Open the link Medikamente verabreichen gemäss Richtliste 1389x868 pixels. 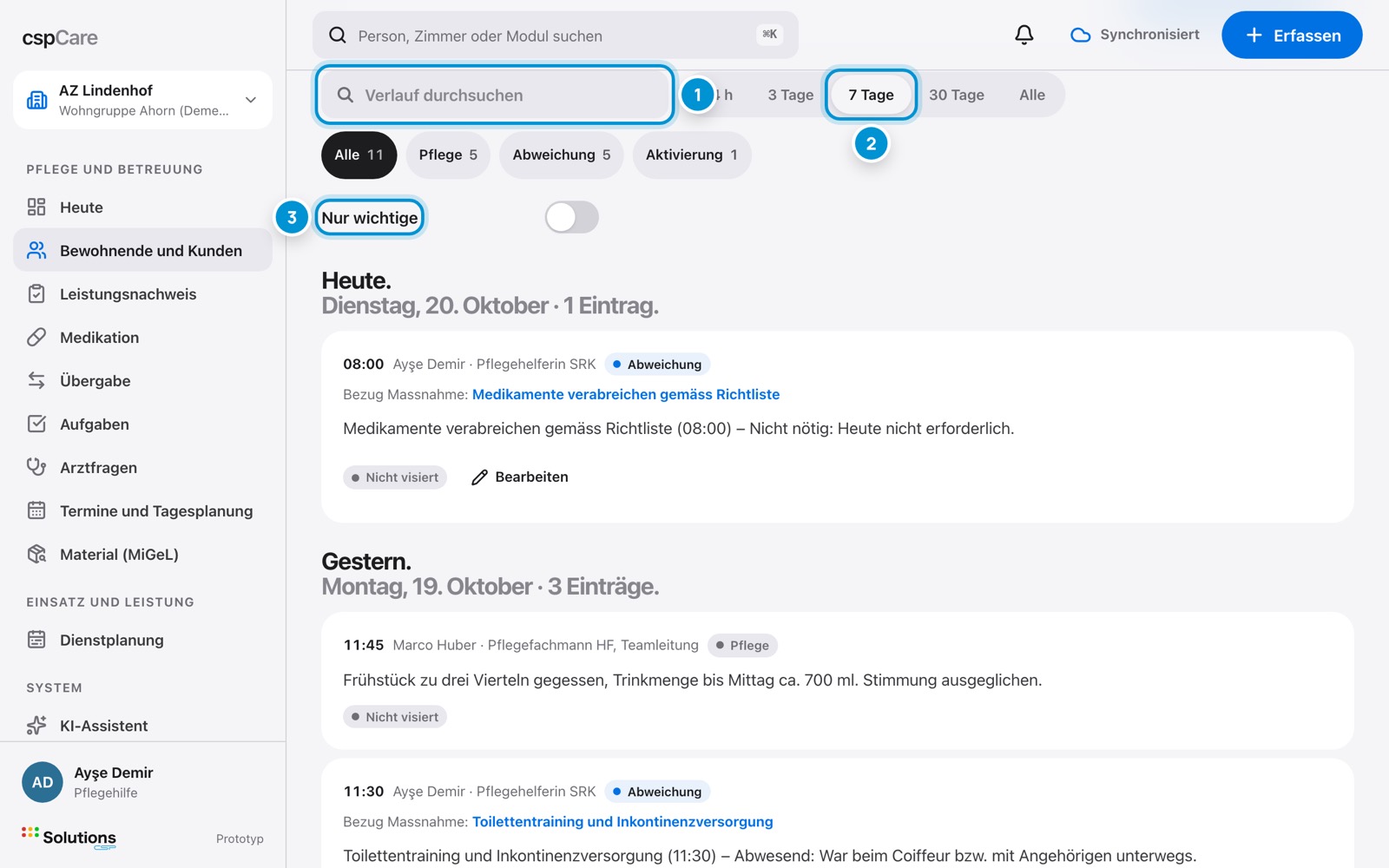(x=626, y=394)
